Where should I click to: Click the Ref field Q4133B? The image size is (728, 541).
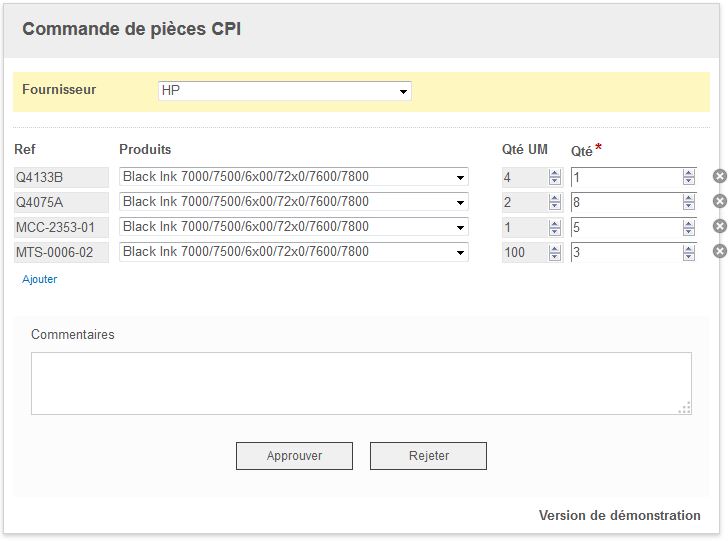(x=60, y=177)
